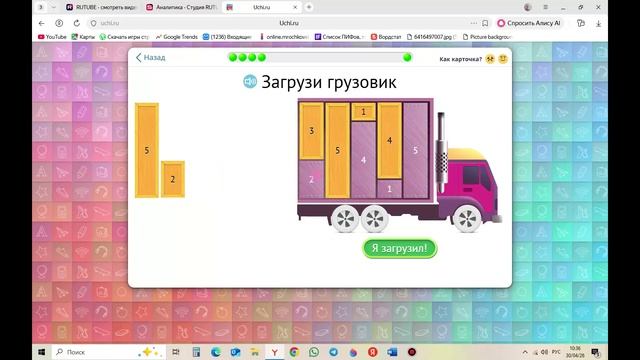Open the red Yandex Я taskbar icon
This screenshot has width=640, height=360.
click(373, 352)
